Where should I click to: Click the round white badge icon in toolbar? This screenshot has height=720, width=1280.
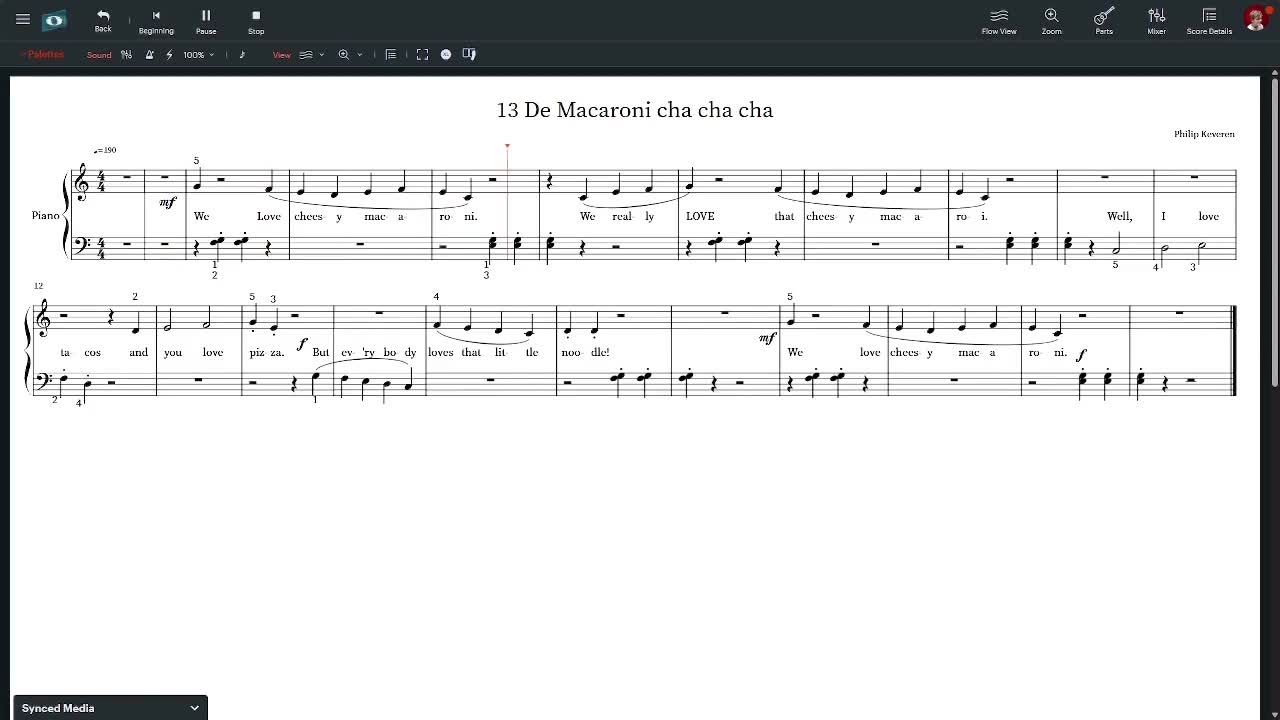click(x=446, y=55)
